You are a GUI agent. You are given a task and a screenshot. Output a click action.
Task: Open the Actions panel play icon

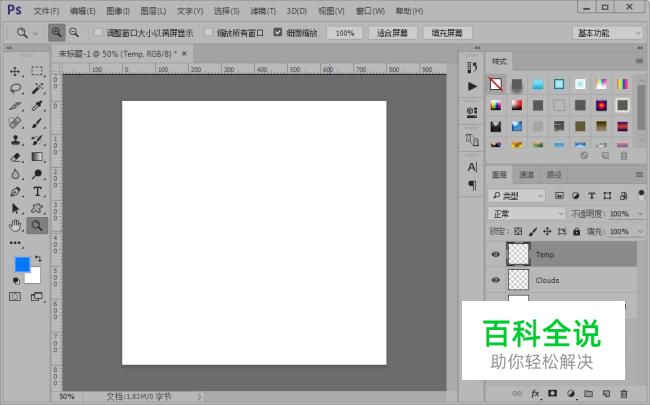(472, 86)
